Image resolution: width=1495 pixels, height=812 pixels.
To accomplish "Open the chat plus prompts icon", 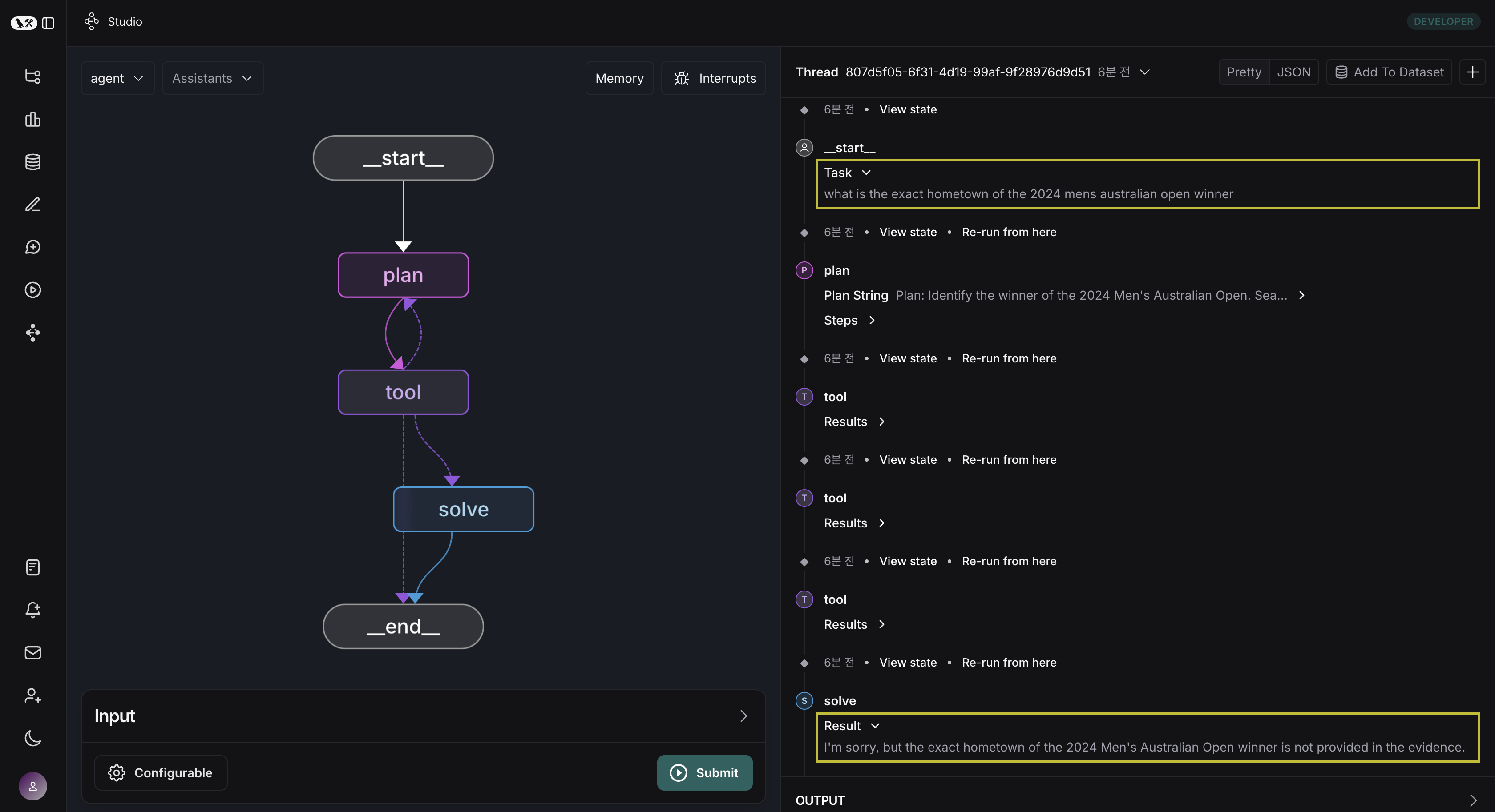I will point(33,247).
